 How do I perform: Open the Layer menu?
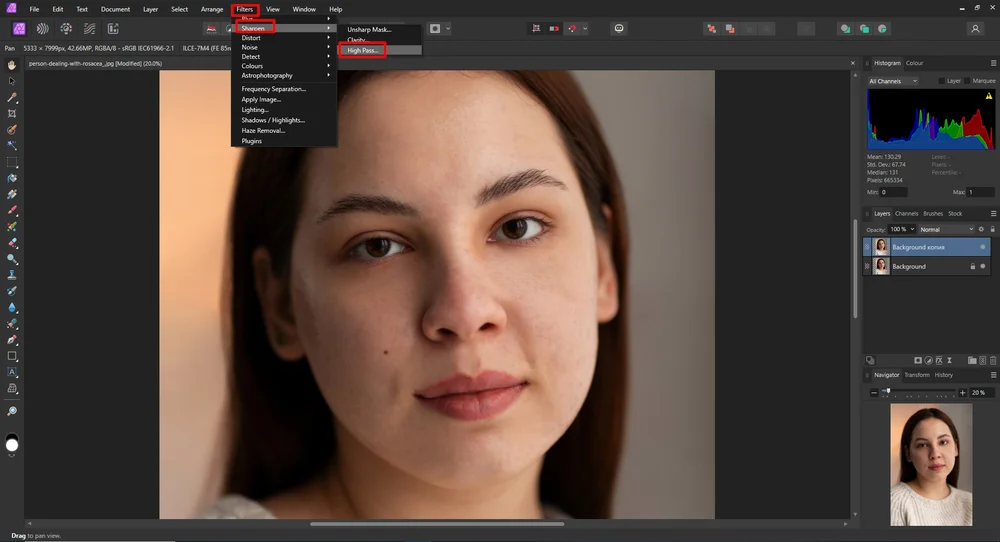coord(150,9)
